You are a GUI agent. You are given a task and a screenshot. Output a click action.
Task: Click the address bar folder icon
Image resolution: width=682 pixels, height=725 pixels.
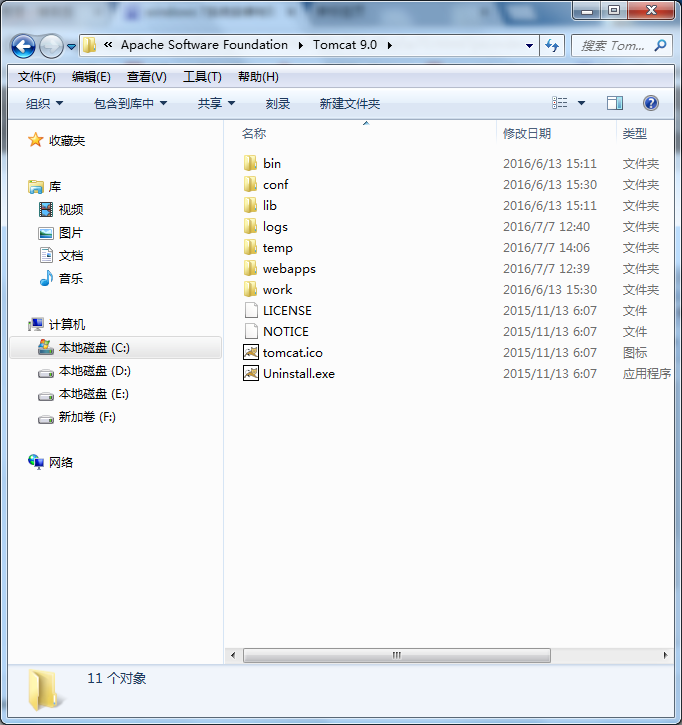tap(89, 45)
